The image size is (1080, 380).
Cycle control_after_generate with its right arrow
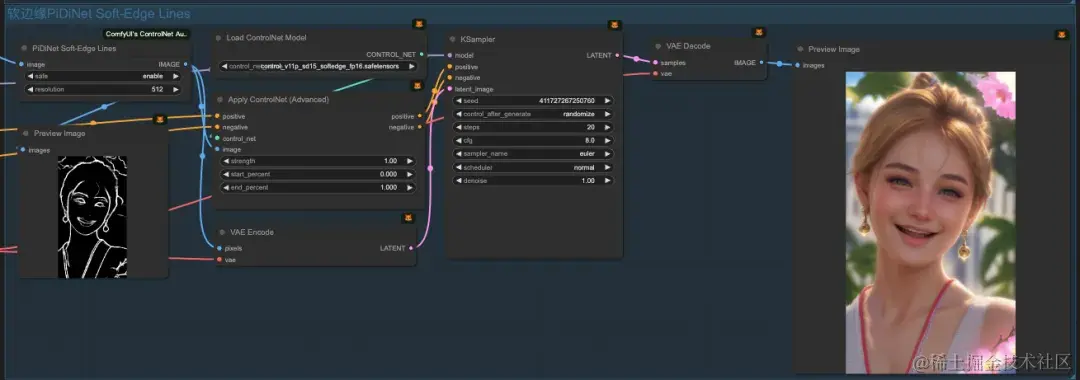click(x=607, y=114)
